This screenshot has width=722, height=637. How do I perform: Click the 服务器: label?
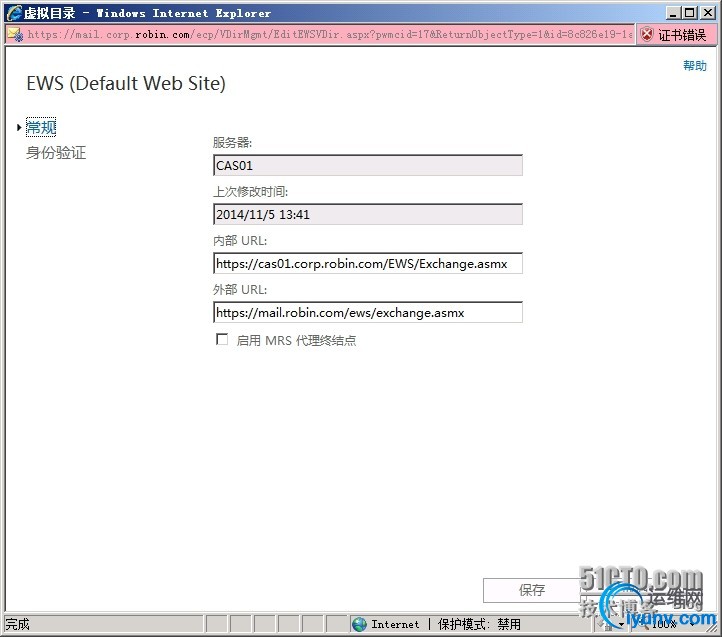click(x=232, y=142)
